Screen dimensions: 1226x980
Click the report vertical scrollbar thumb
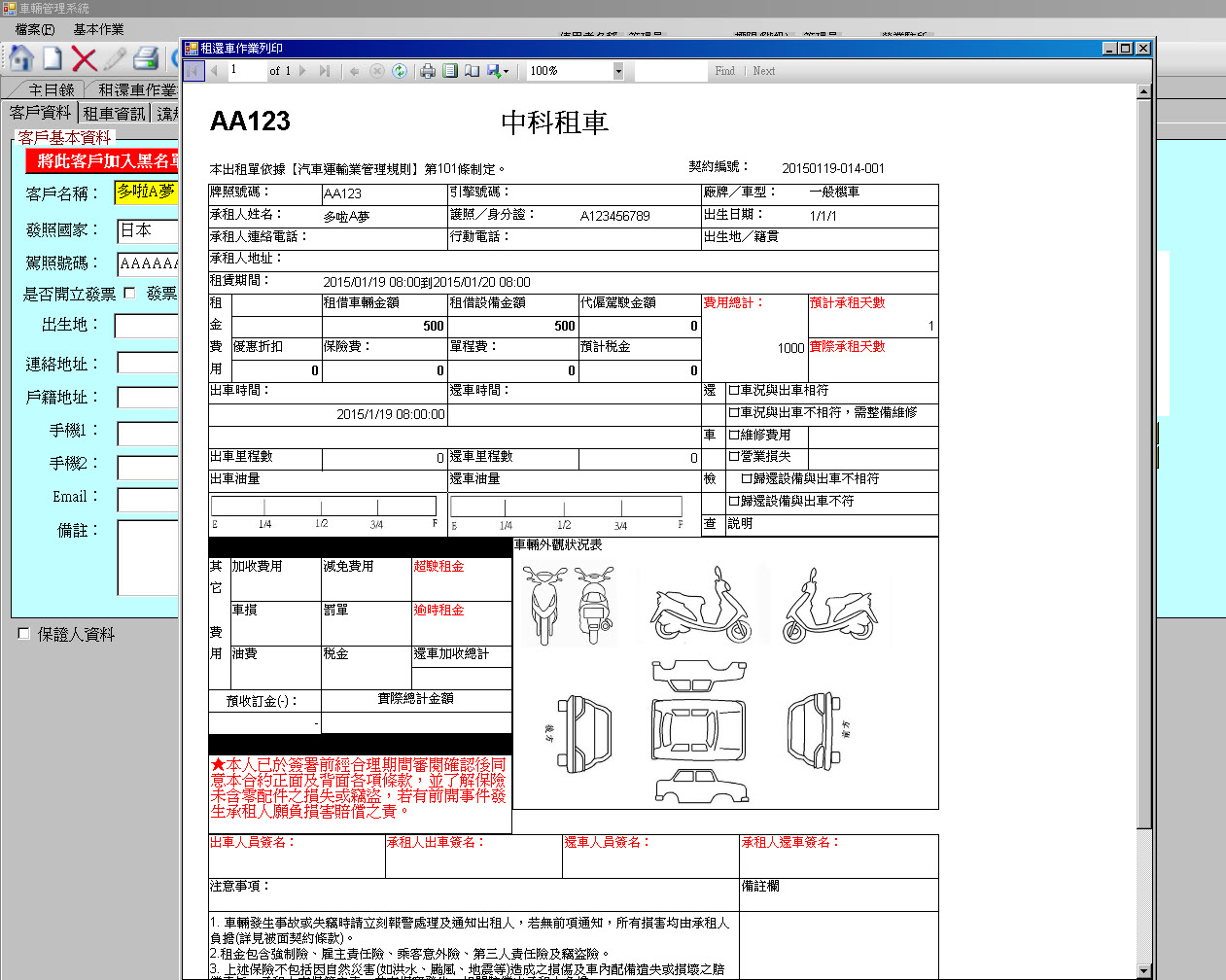[x=1143, y=464]
